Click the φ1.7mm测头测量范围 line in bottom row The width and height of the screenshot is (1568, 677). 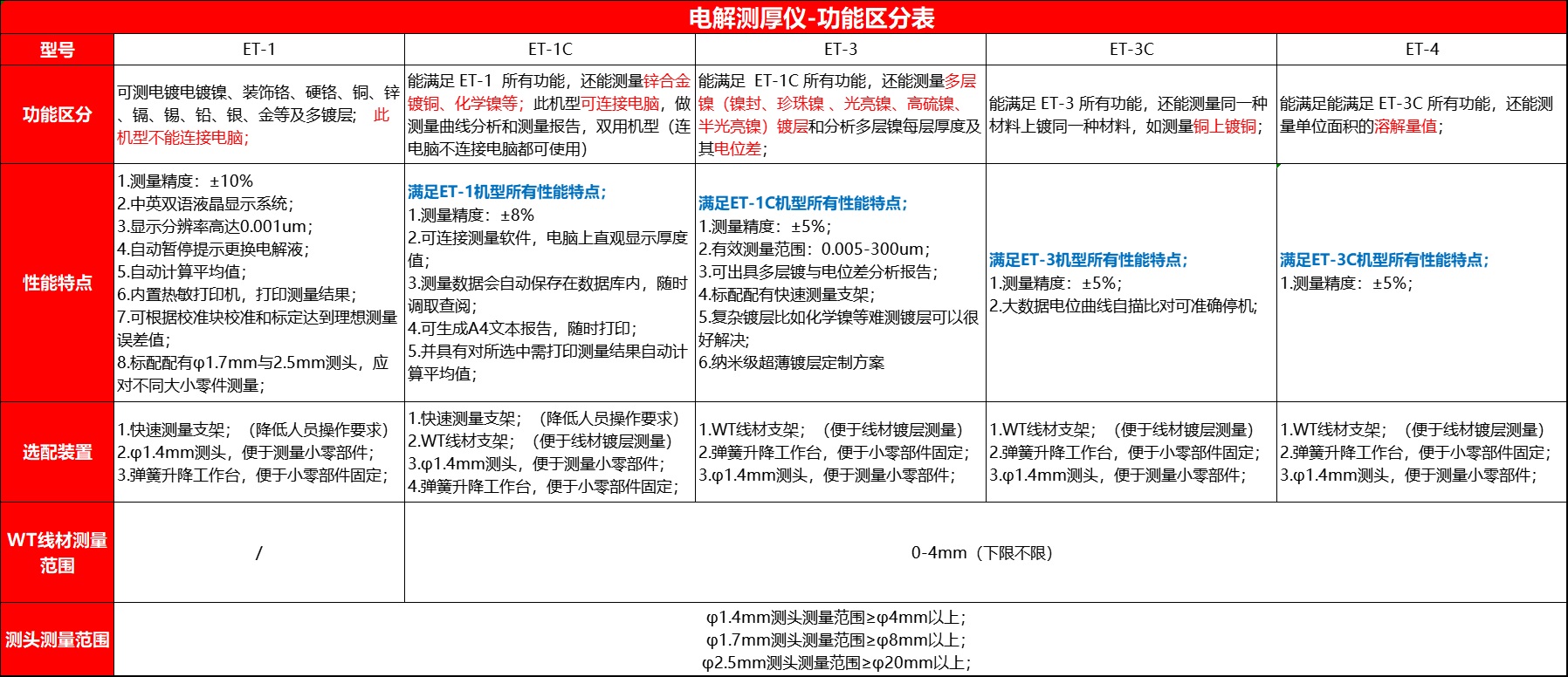pyautogui.click(x=836, y=640)
